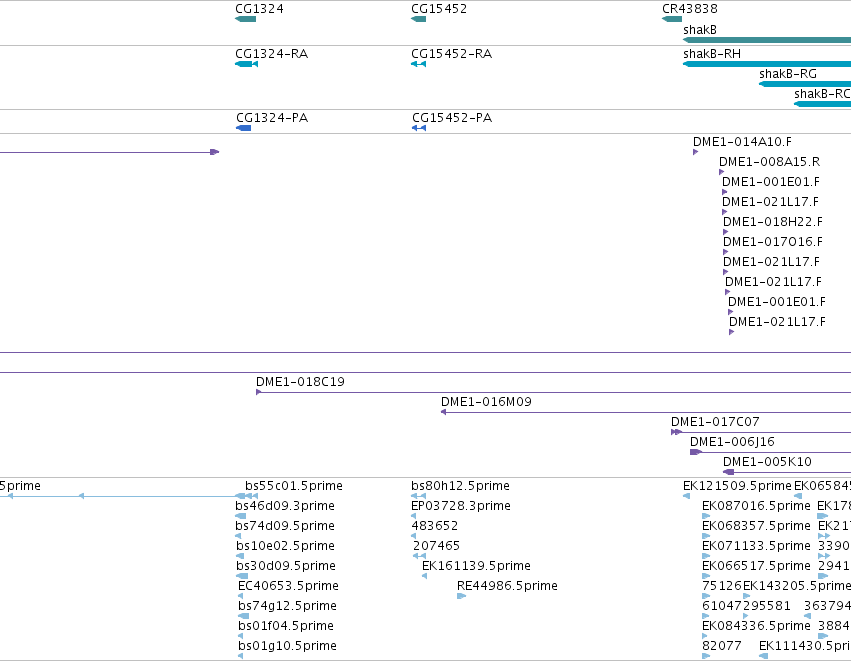851x661 pixels.
Task: Click the DME1-016M09 clone label
Action: click(486, 402)
